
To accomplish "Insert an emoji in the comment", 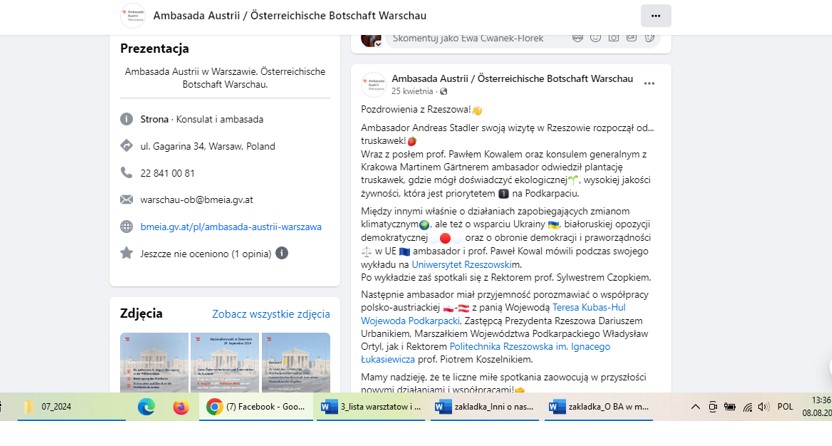I will click(596, 38).
